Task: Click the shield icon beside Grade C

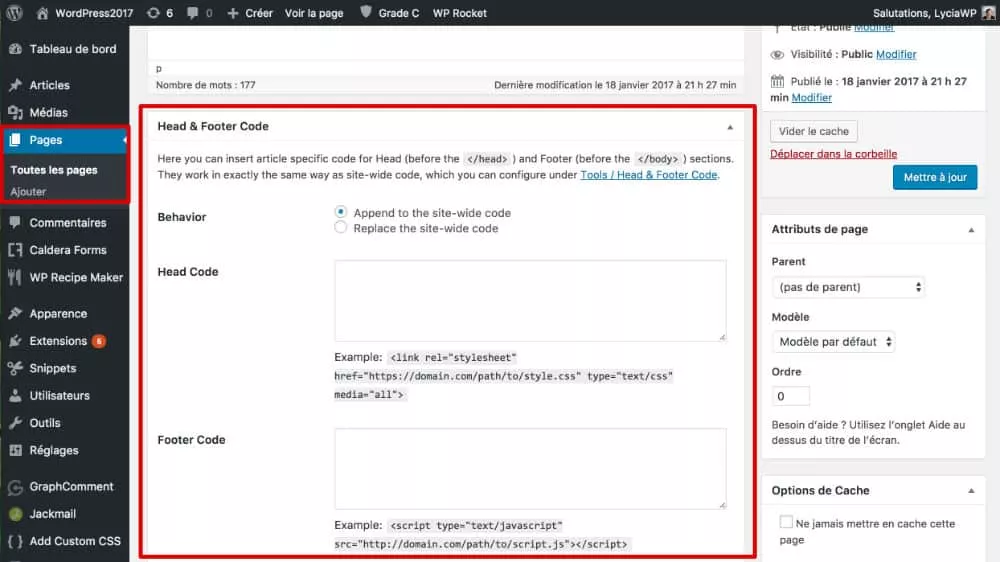Action: (365, 12)
